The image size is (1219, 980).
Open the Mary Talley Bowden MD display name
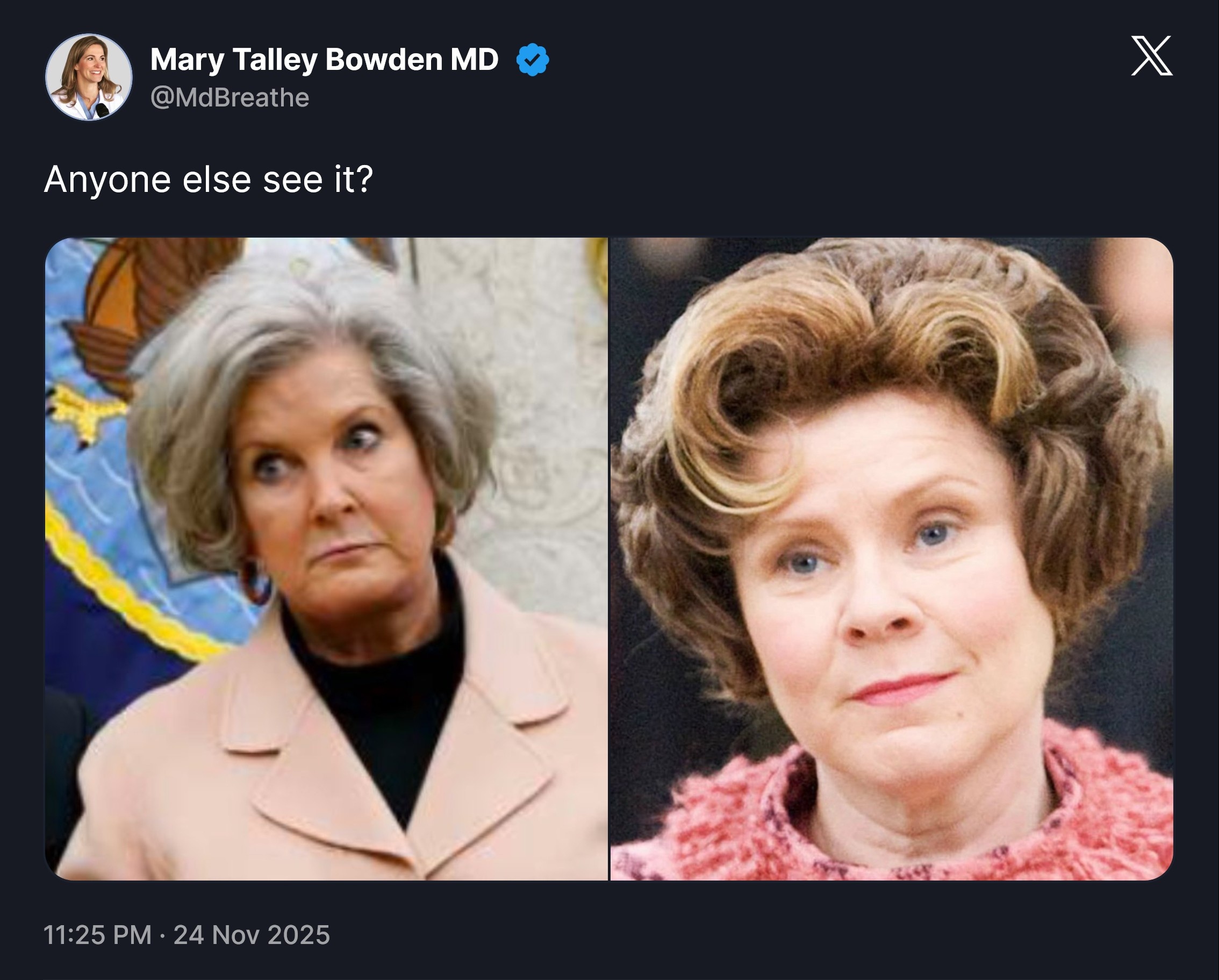click(324, 59)
